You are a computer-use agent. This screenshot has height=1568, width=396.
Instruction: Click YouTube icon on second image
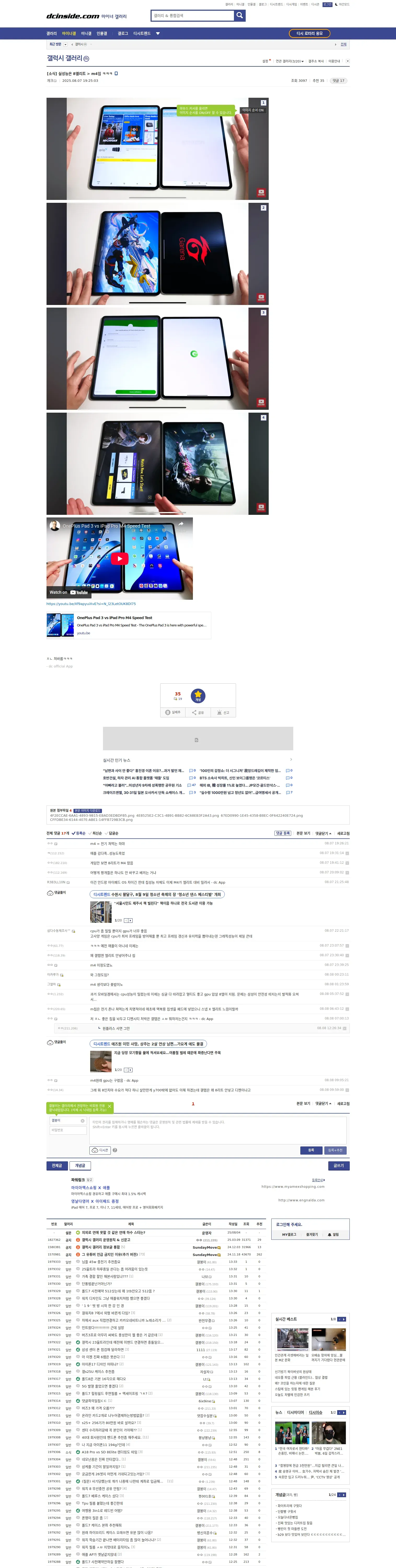pos(261,297)
